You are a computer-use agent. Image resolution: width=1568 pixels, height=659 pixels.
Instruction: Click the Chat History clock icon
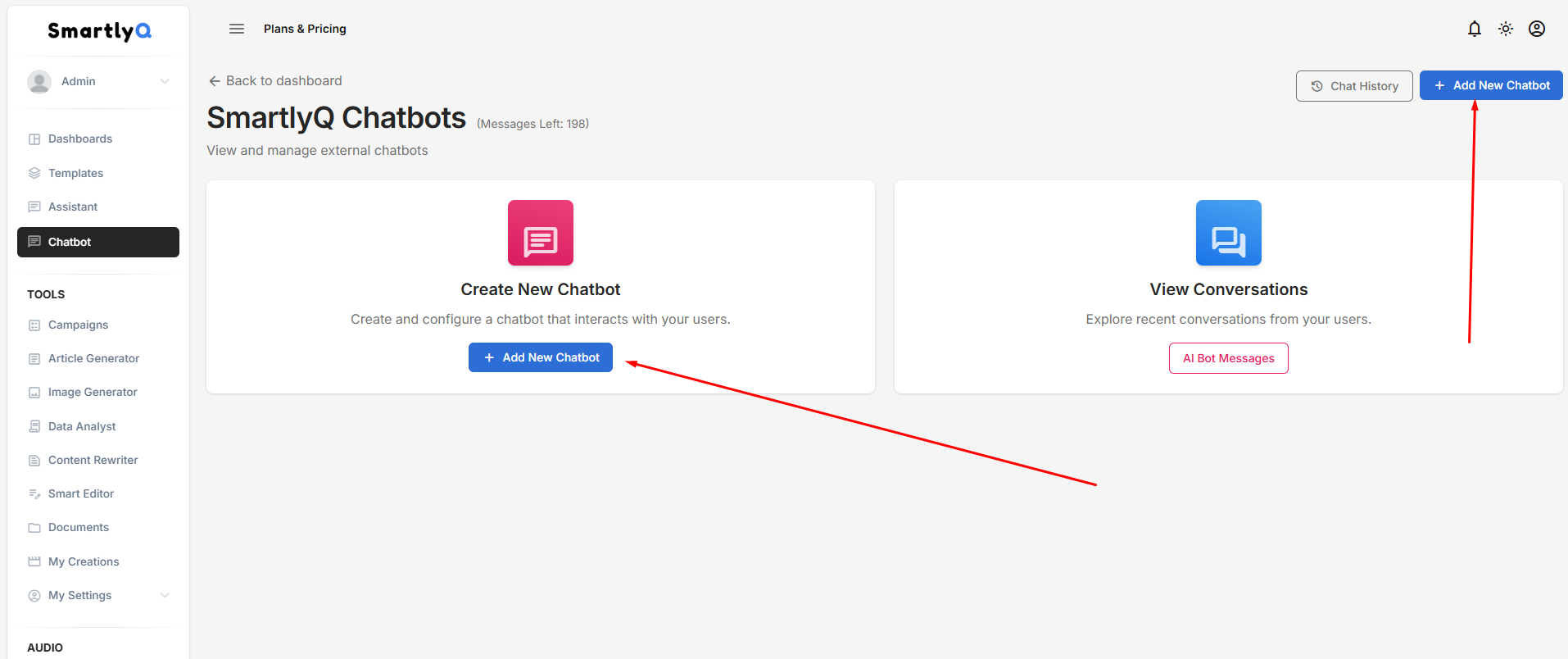(x=1317, y=86)
